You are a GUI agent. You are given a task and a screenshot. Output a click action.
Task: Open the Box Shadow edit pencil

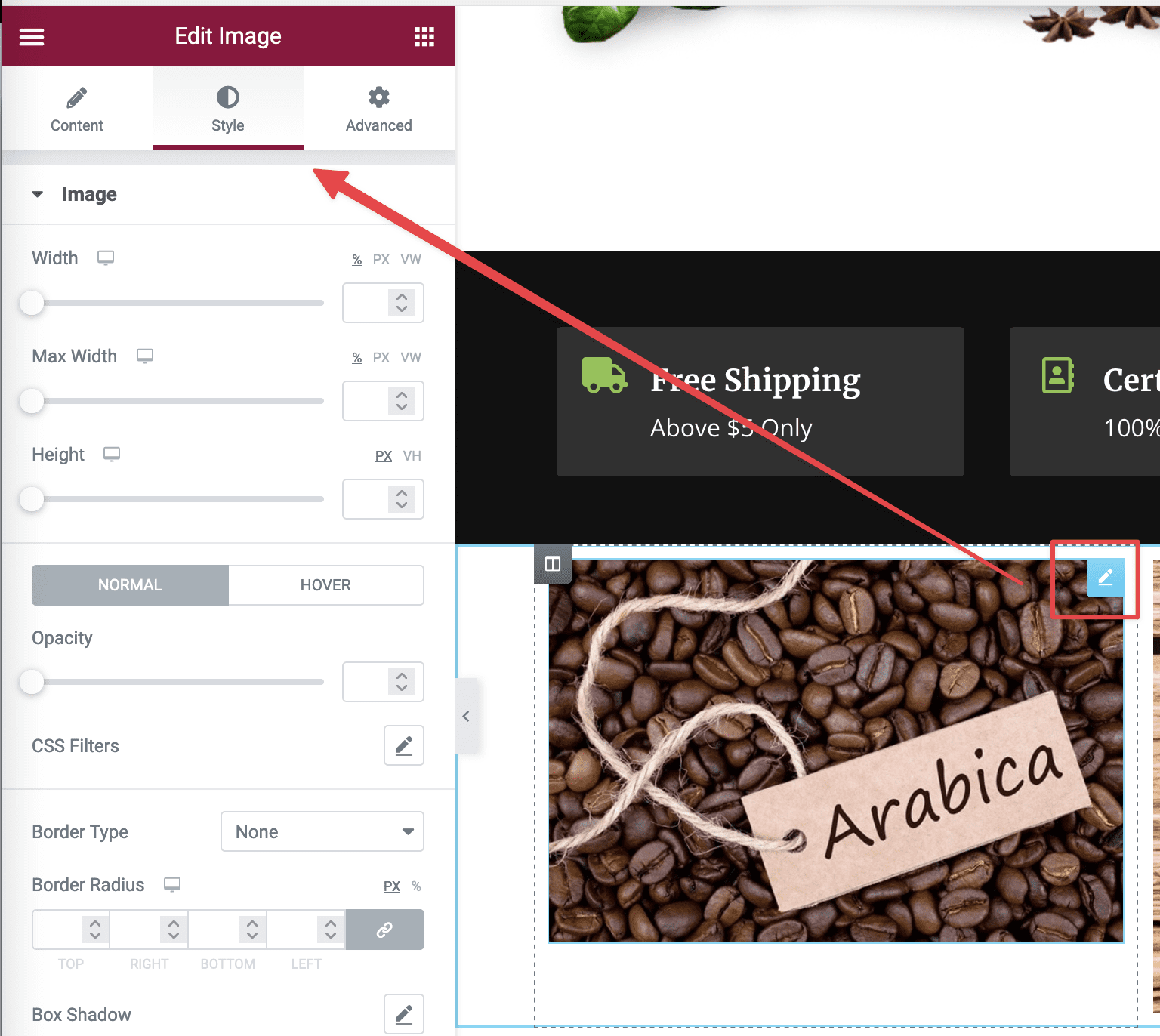(x=404, y=1014)
